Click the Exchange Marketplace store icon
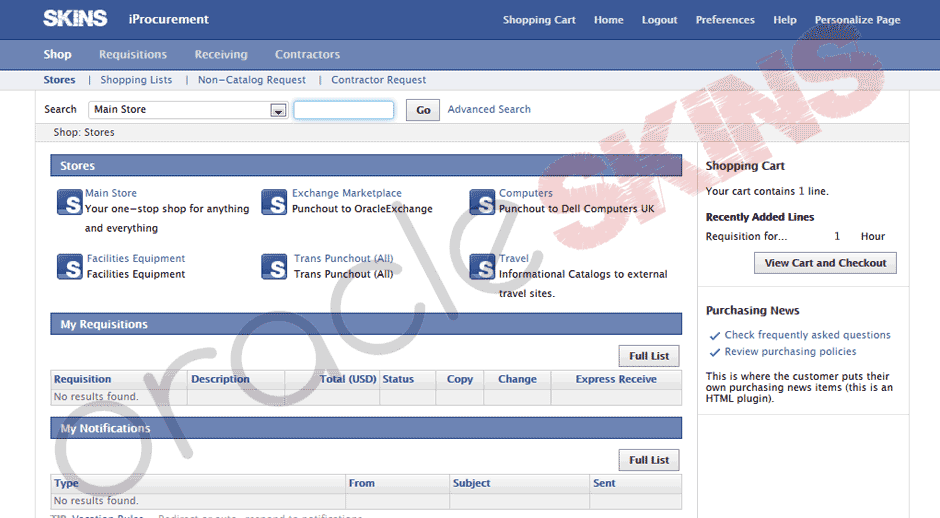The height and width of the screenshot is (518, 940). click(274, 202)
